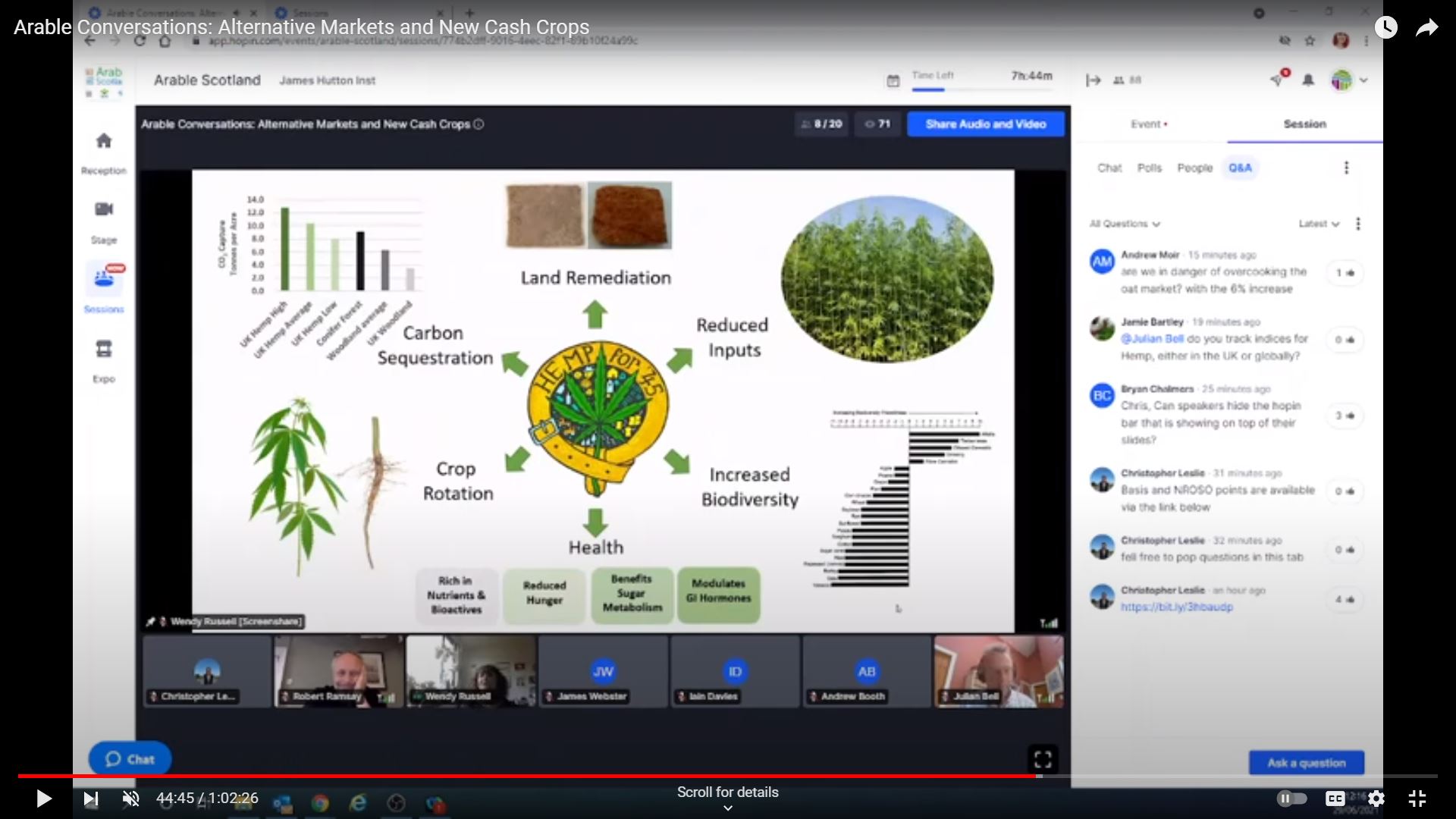Open Sessions icon in sidebar
The image size is (1456, 819).
(104, 278)
